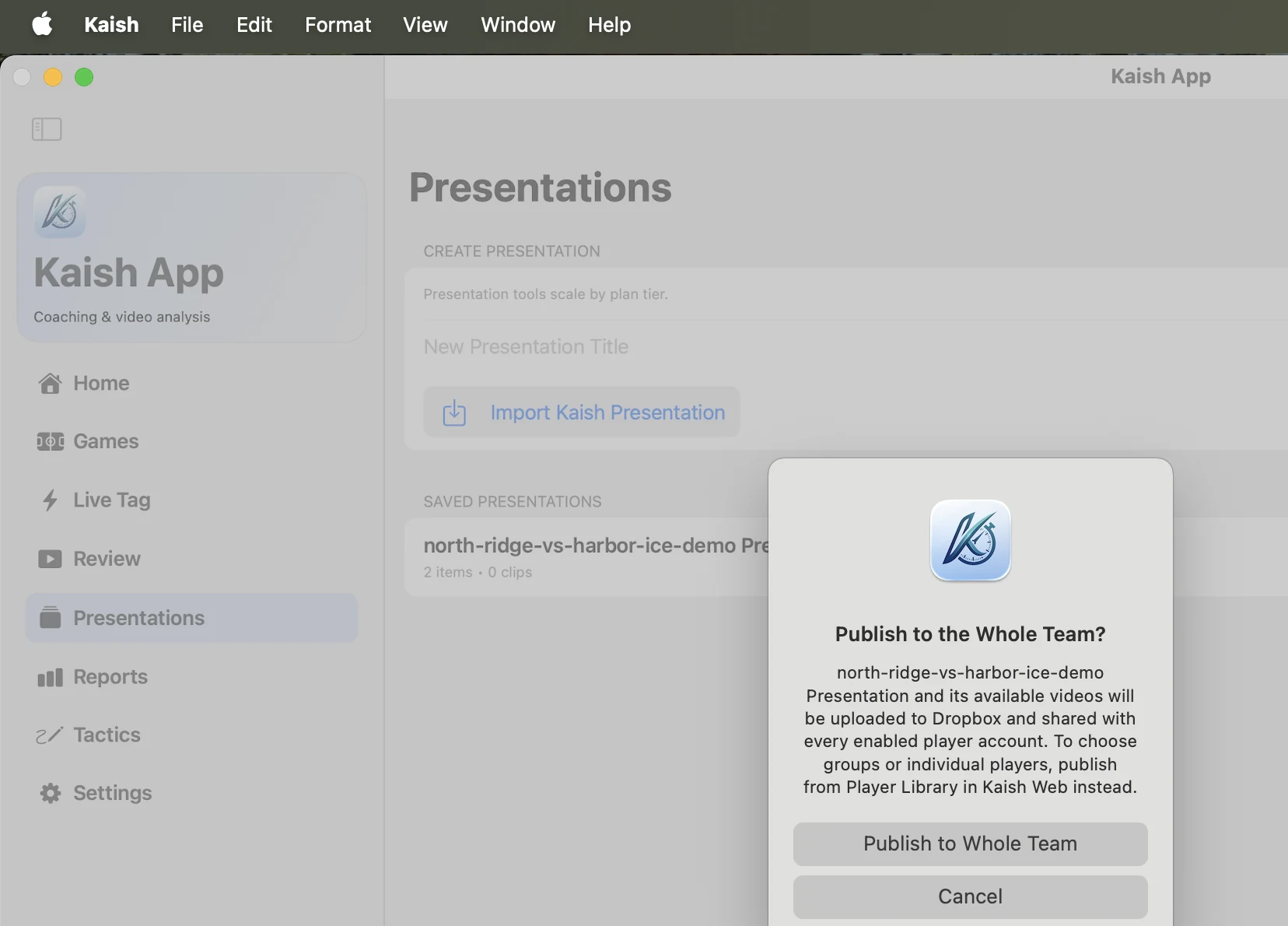Image resolution: width=1288 pixels, height=926 pixels.
Task: Click the large 'Kaish App' sidebar title
Action: (128, 273)
